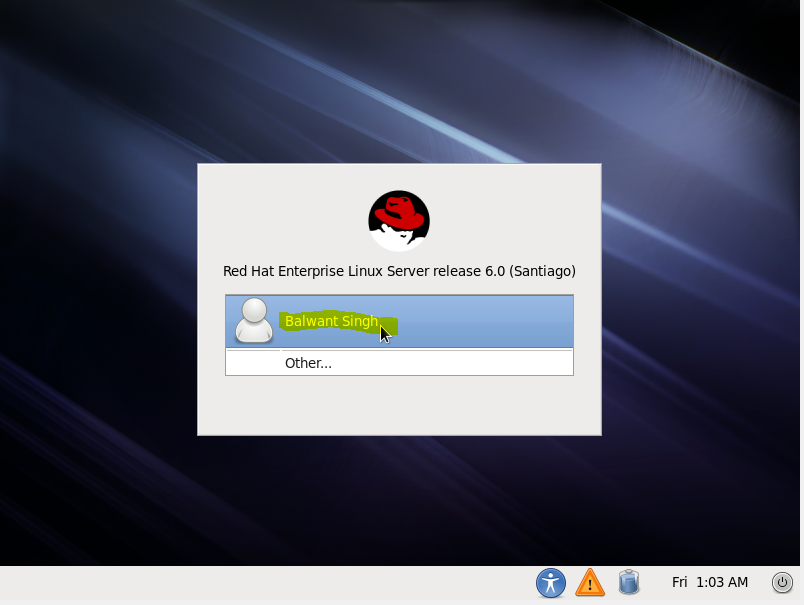The height and width of the screenshot is (605, 804).
Task: Open the accessibility preferences icon
Action: pos(551,583)
